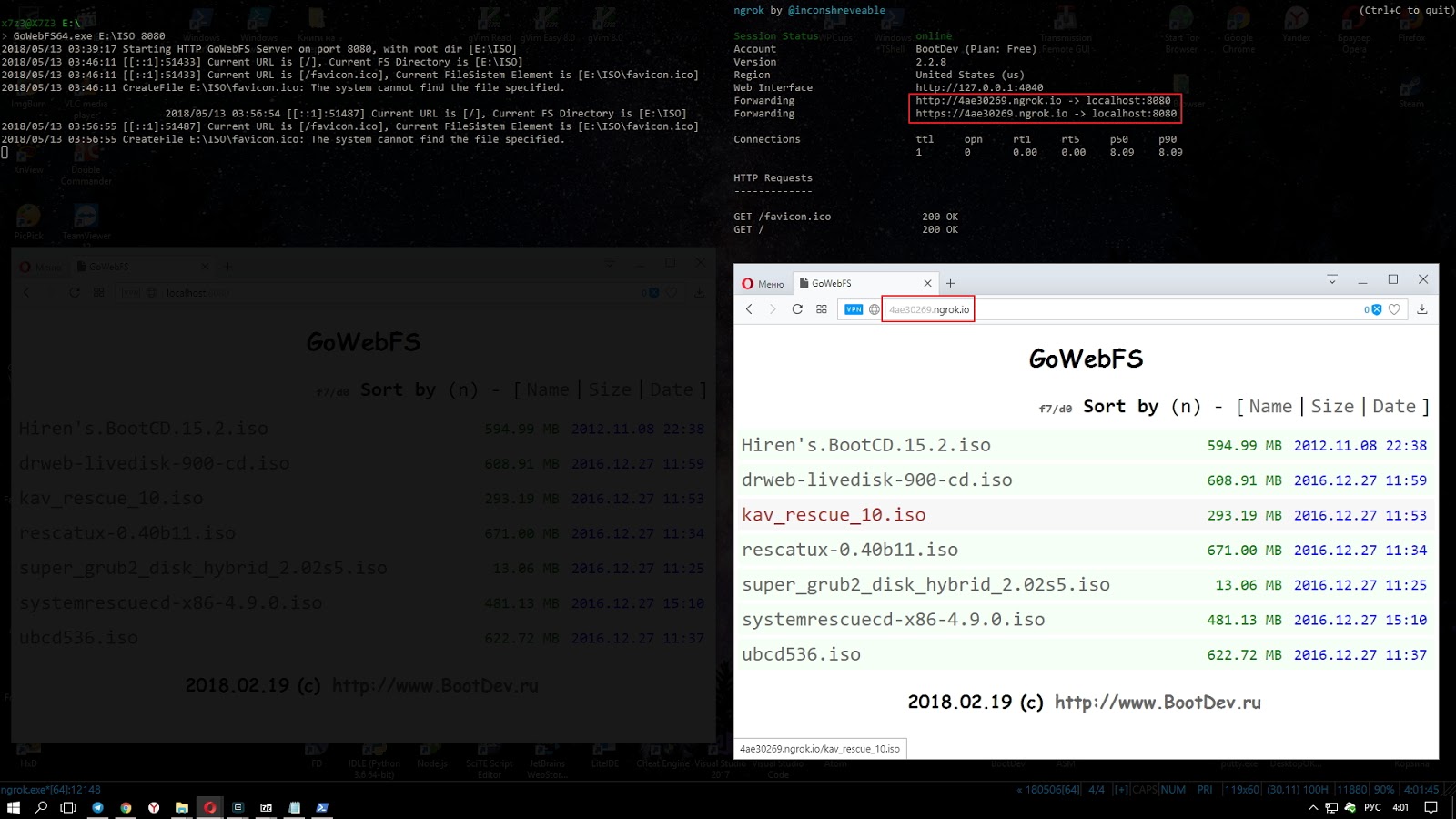Click the f7/d0 label beside Sort by

(1056, 409)
